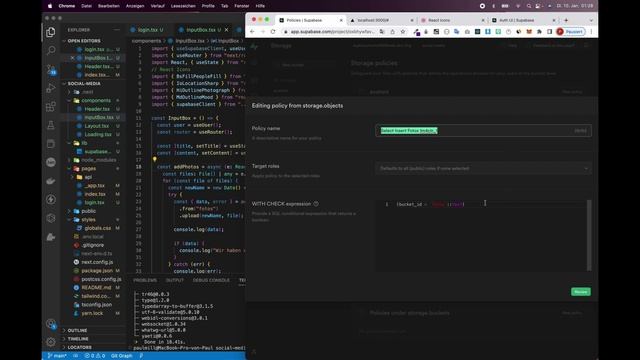Viewport: 640px width, 360px height.
Task: Open Header.tsx in the components folder
Action: tap(97, 109)
